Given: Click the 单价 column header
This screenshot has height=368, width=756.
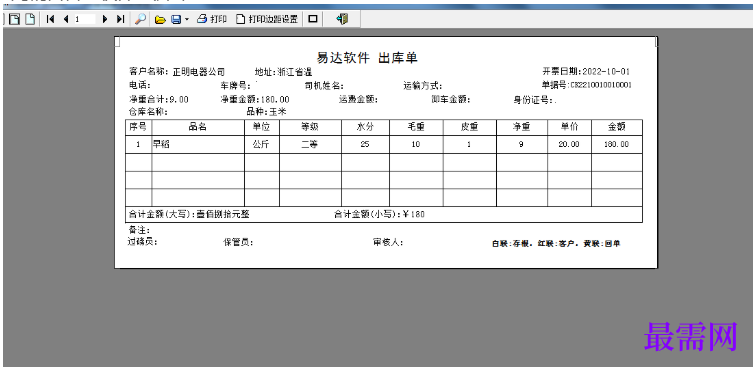Looking at the screenshot, I should [x=569, y=127].
